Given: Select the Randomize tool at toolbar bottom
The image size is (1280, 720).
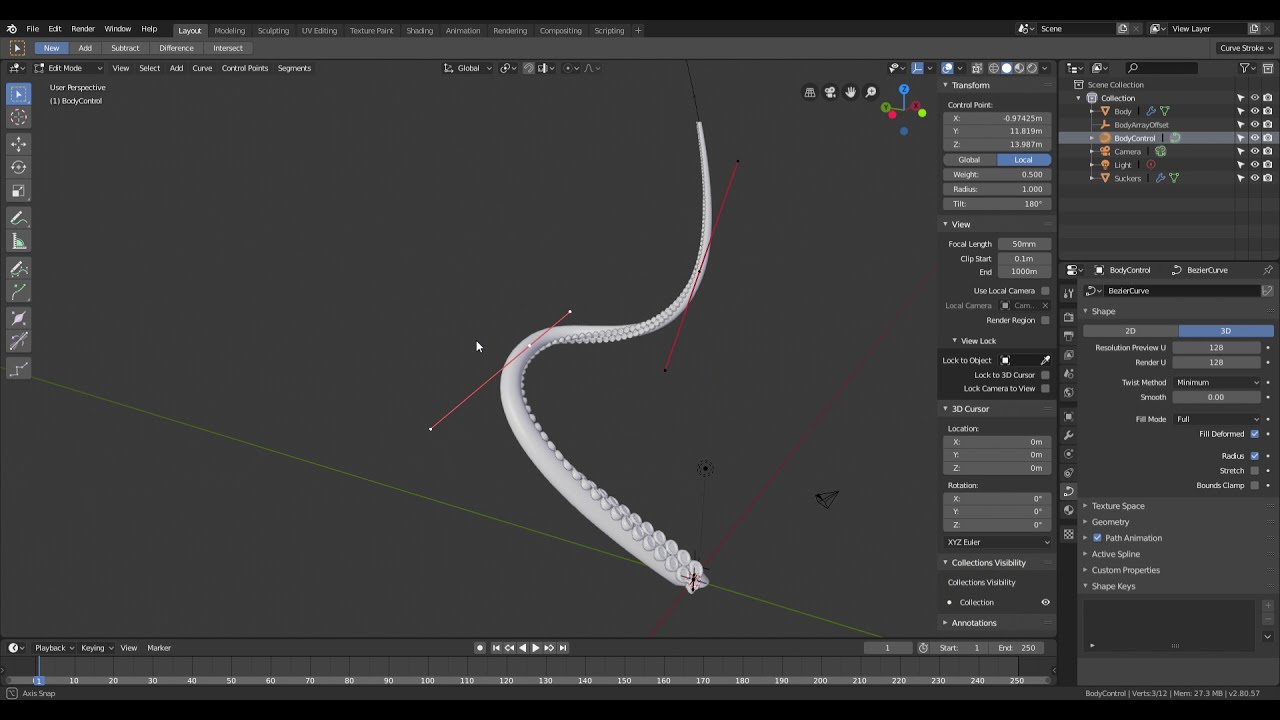Looking at the screenshot, I should click(18, 370).
